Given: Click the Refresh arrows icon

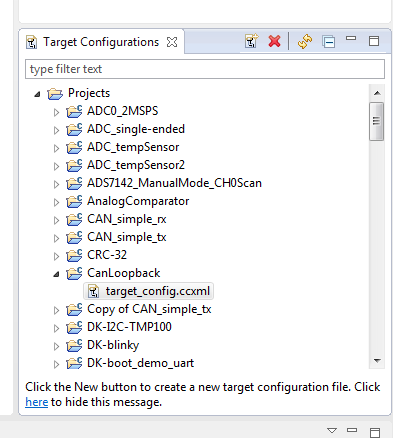Looking at the screenshot, I should point(305,42).
